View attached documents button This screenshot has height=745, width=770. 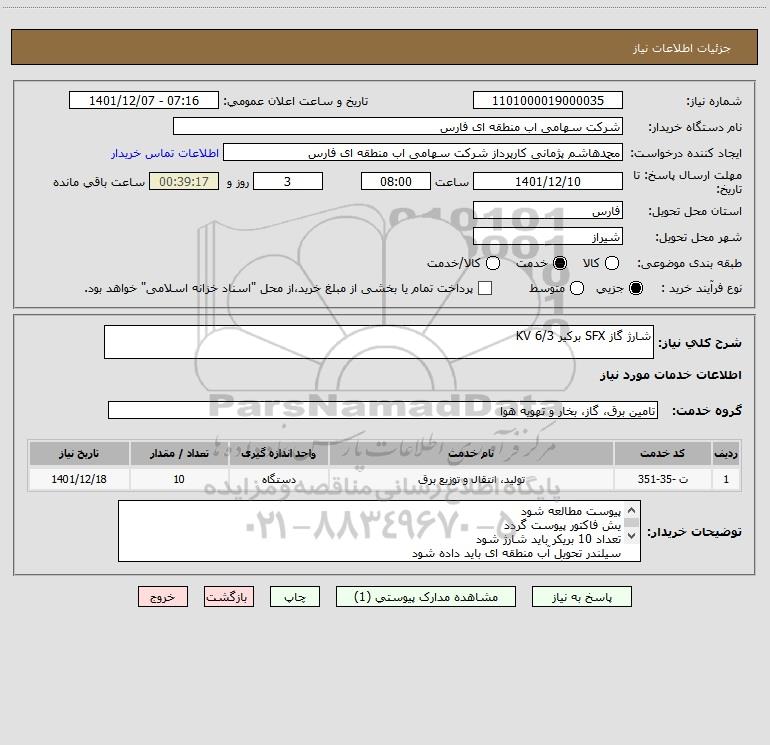(426, 597)
